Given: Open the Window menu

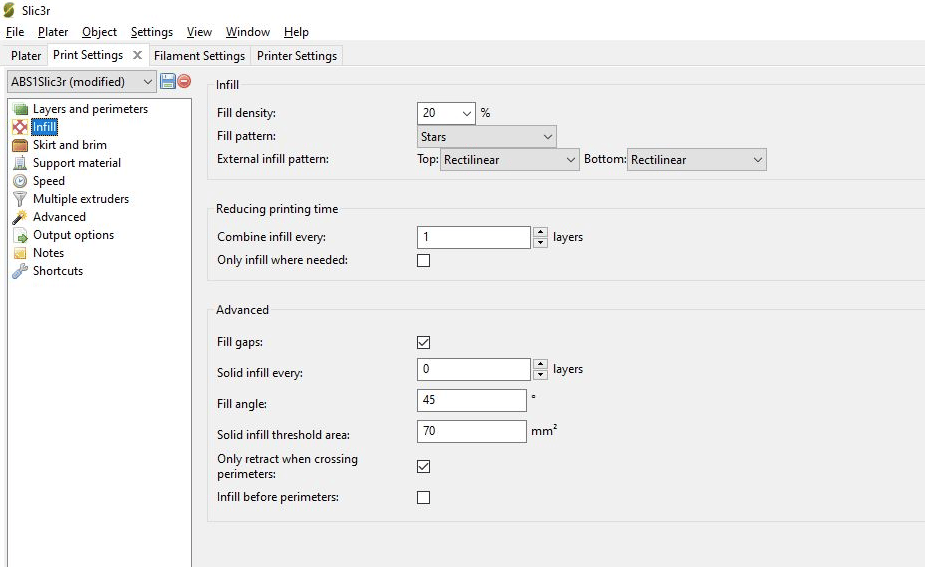Looking at the screenshot, I should tap(248, 32).
